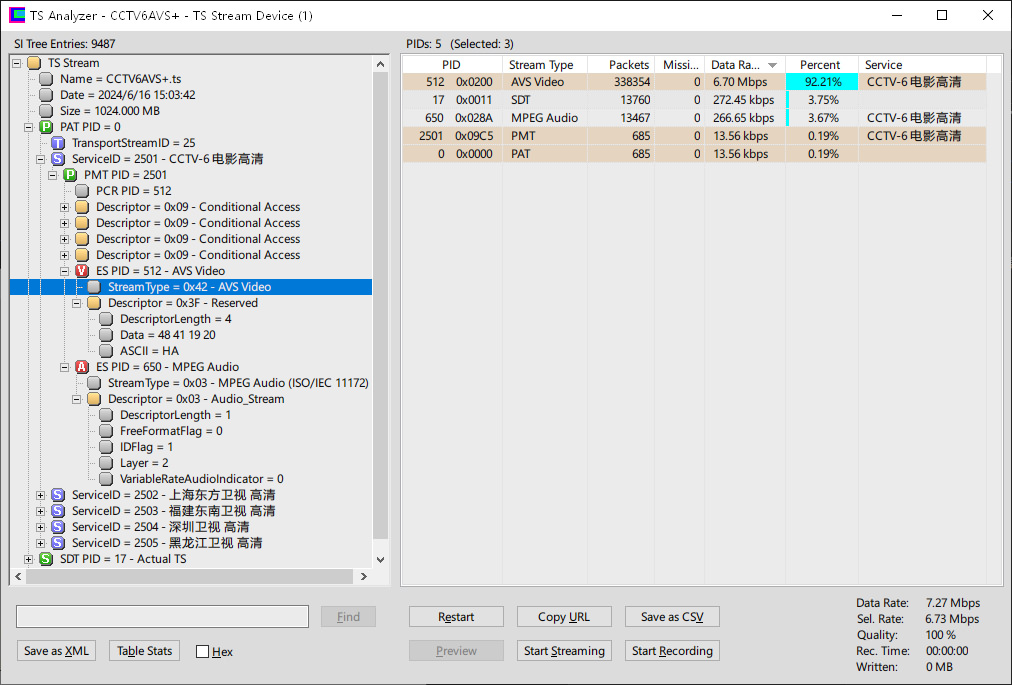
Task: Sort by the Stream Type column header
Action: click(545, 65)
